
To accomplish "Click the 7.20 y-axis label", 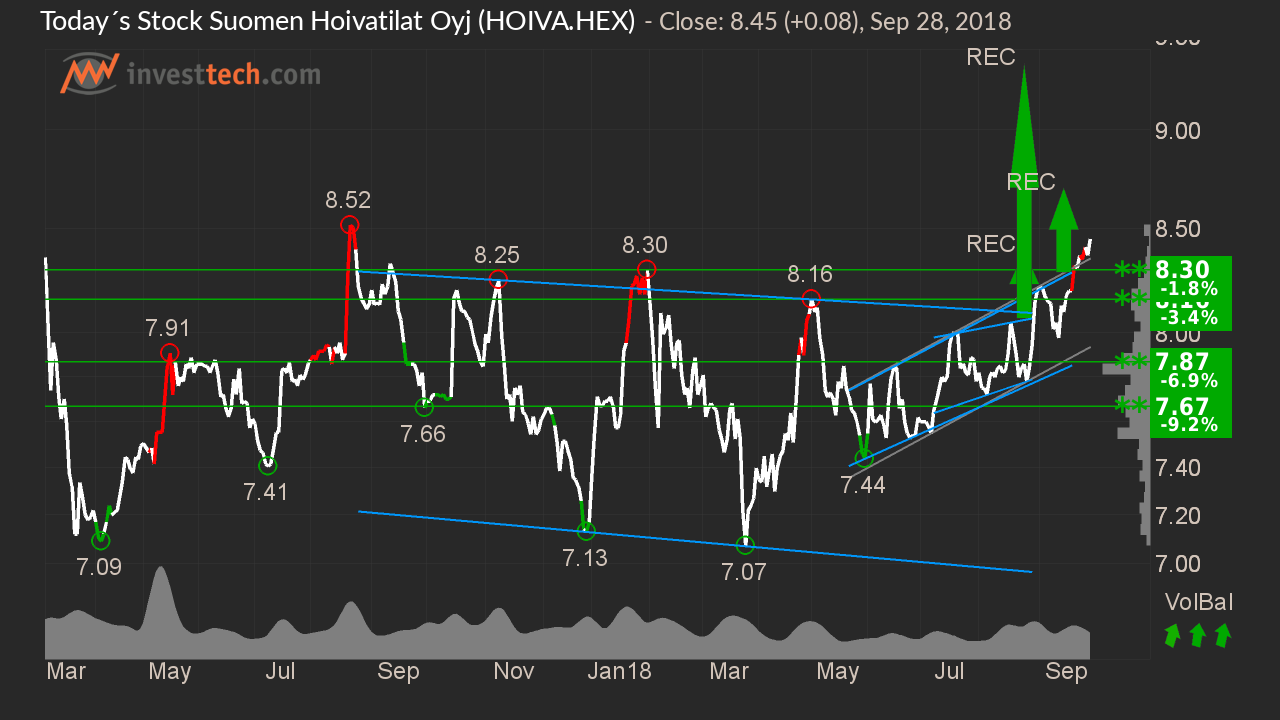I will [x=1178, y=515].
